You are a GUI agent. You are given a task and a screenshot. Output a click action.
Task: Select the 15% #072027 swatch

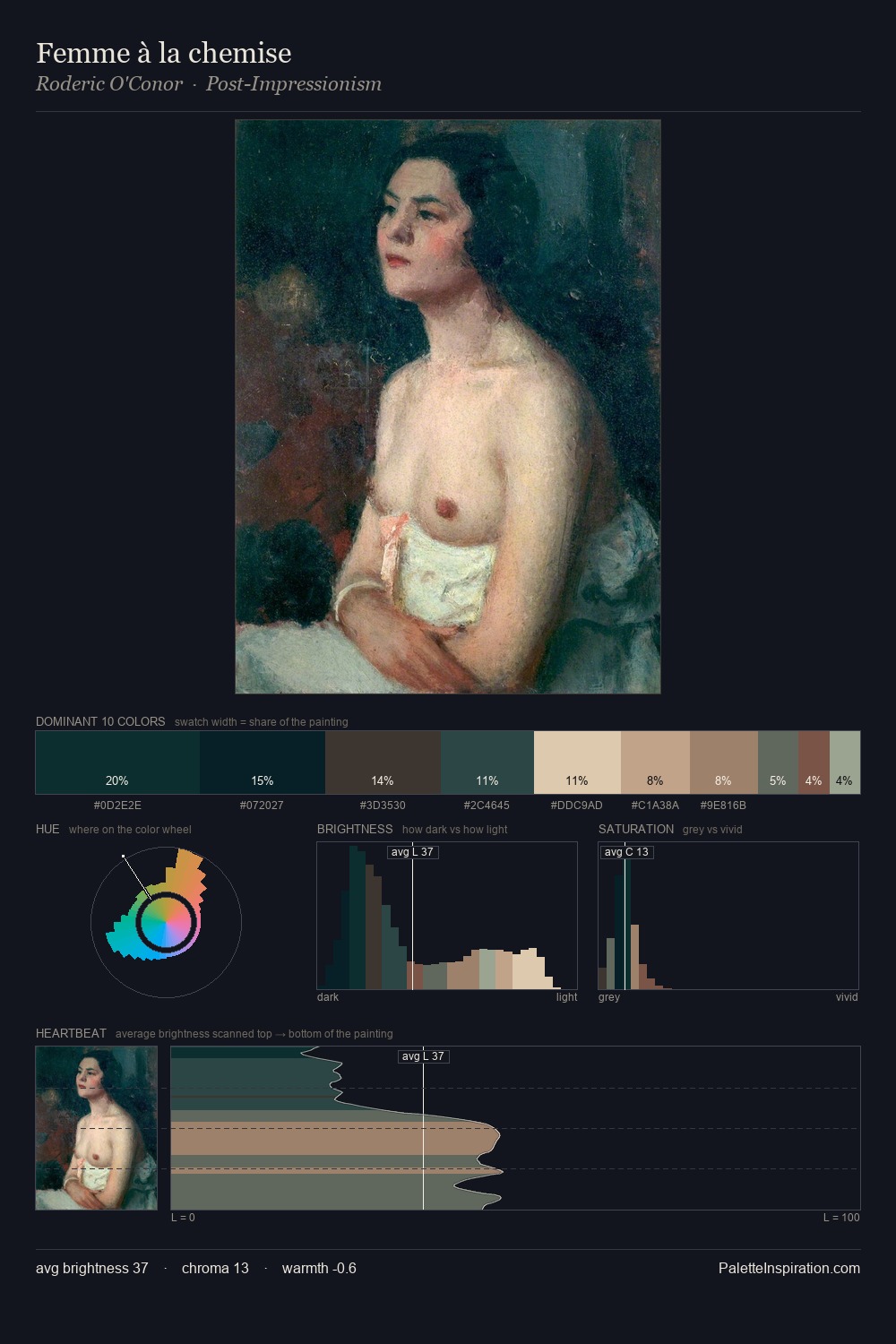[263, 762]
